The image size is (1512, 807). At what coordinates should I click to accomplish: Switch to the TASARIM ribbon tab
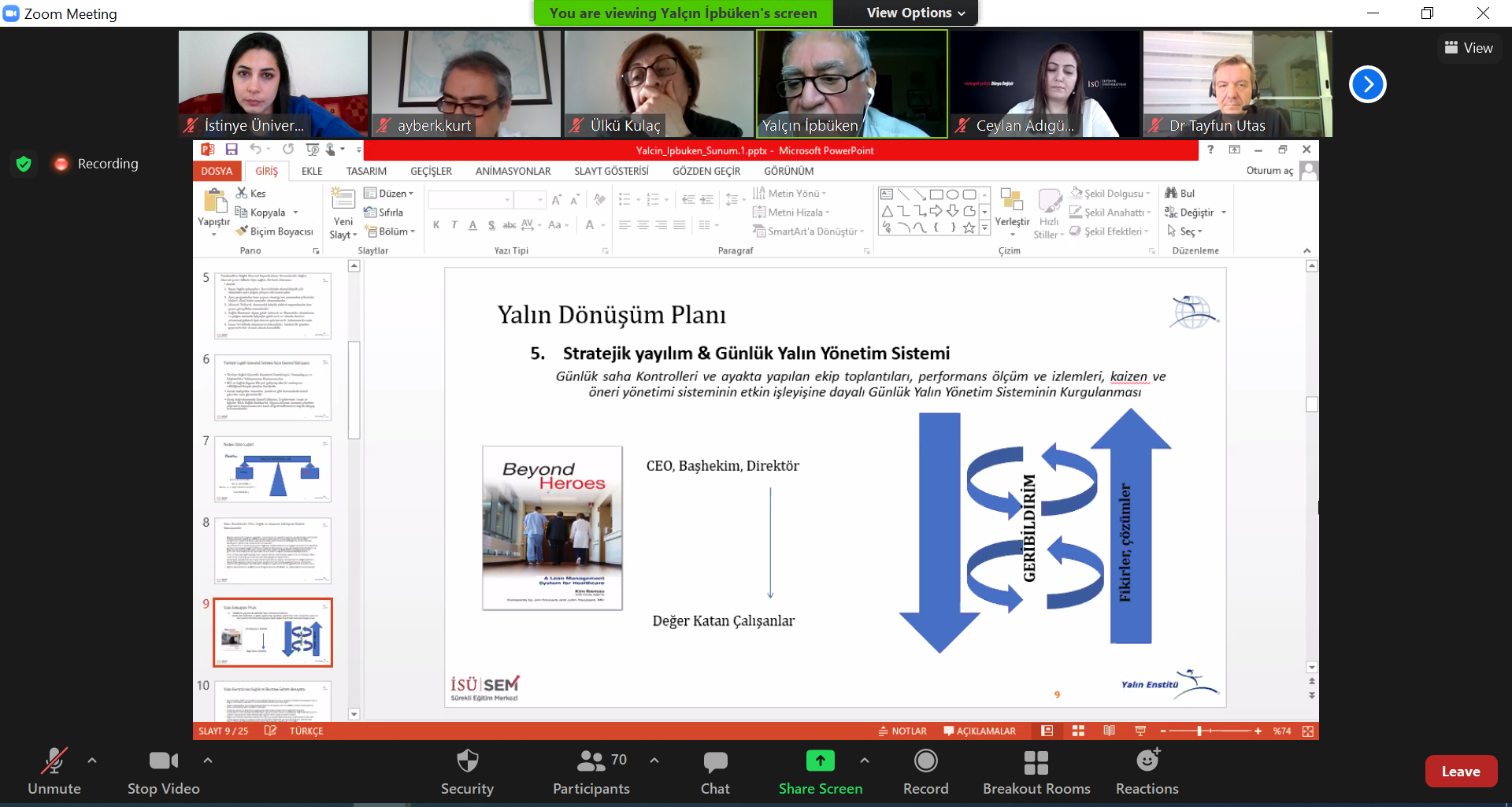(366, 171)
